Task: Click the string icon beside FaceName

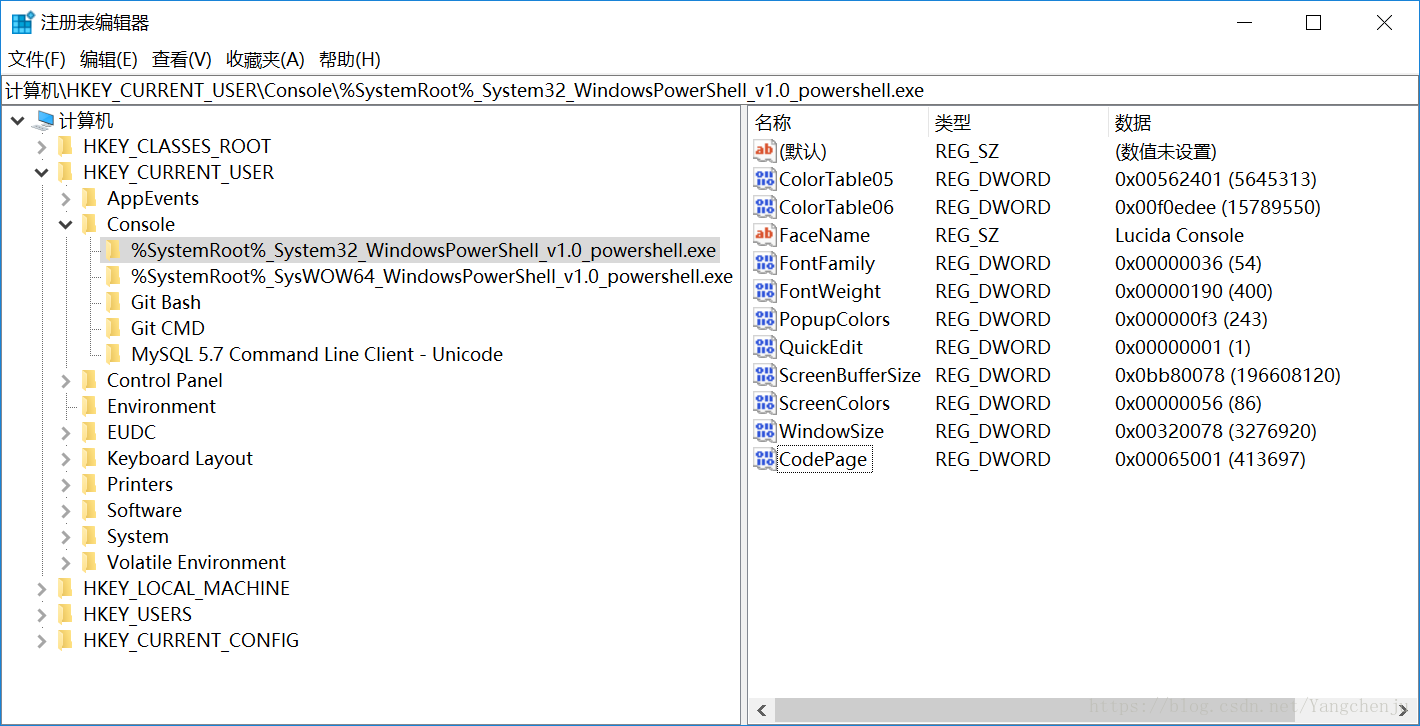Action: coord(765,235)
